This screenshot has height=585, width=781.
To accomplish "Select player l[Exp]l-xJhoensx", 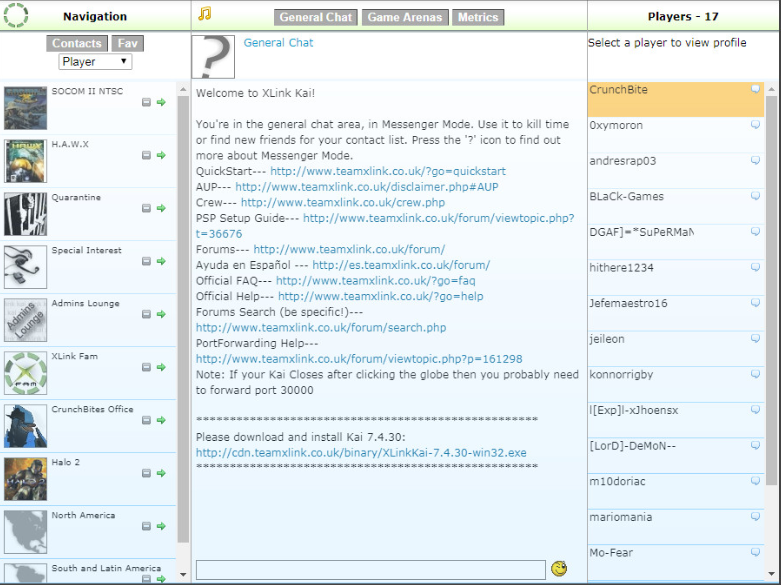I will coord(676,420).
